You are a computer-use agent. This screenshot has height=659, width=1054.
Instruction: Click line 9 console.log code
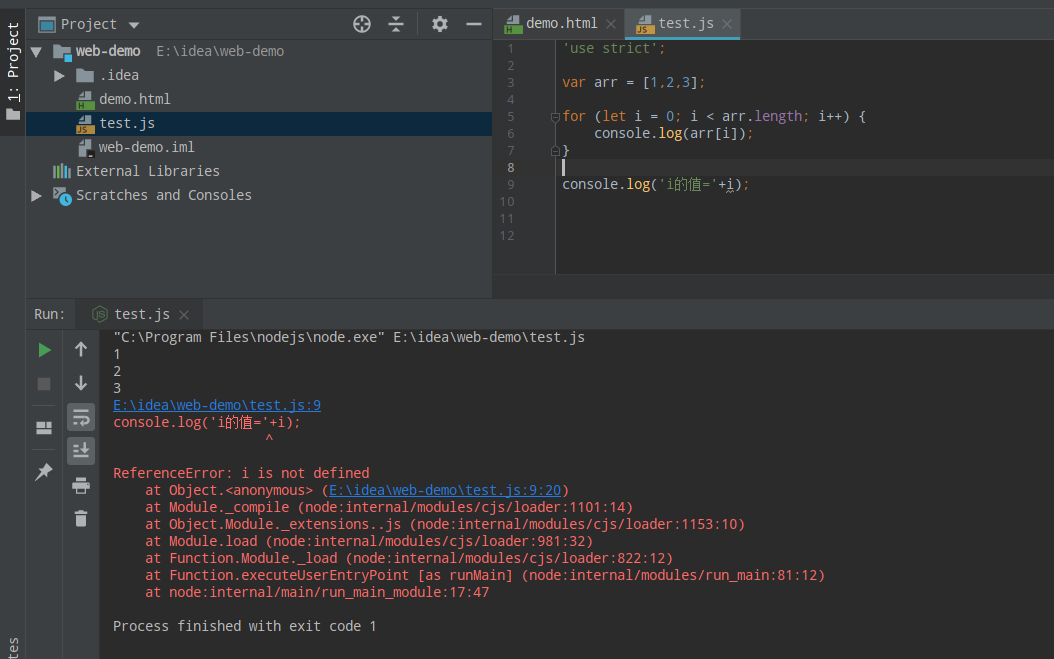point(655,184)
